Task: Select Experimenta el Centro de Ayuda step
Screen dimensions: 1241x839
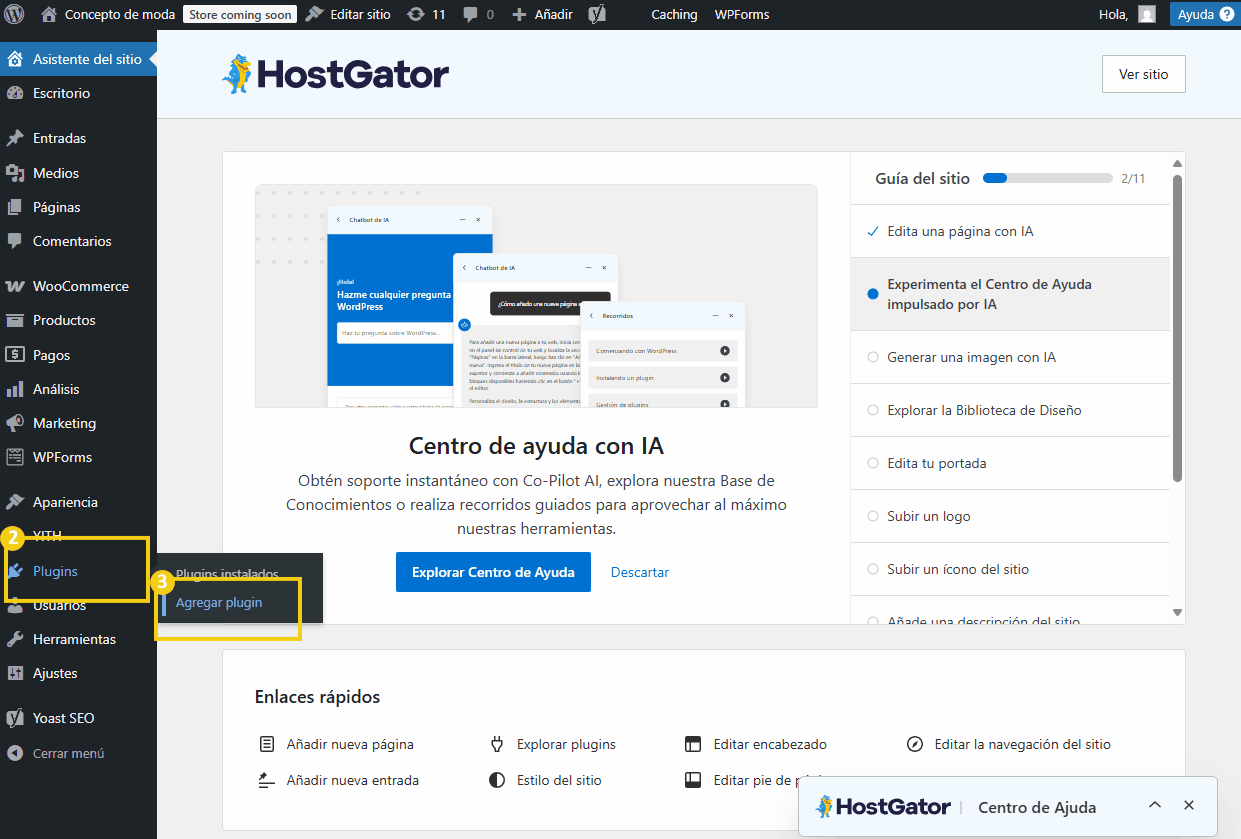Action: point(1010,294)
